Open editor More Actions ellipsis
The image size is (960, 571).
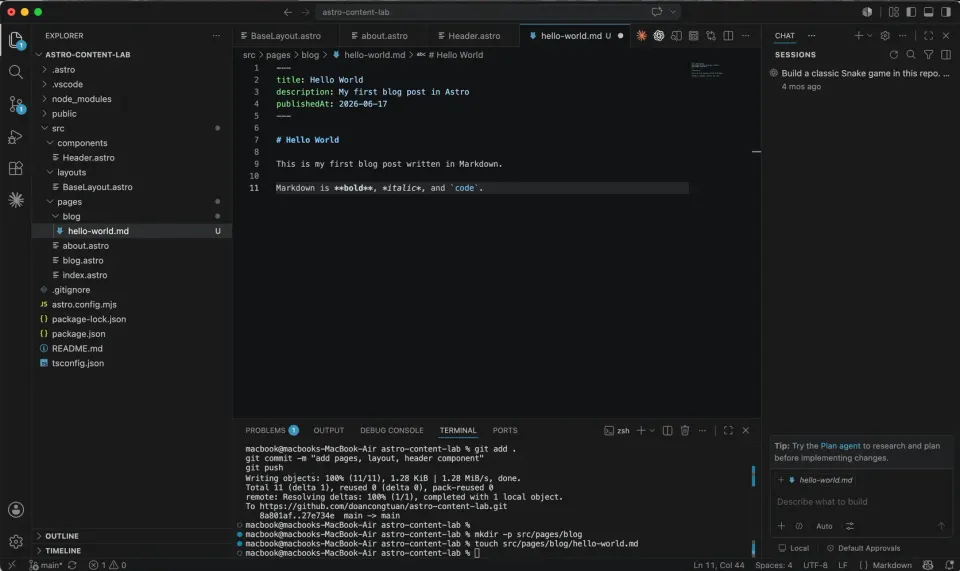[746, 35]
